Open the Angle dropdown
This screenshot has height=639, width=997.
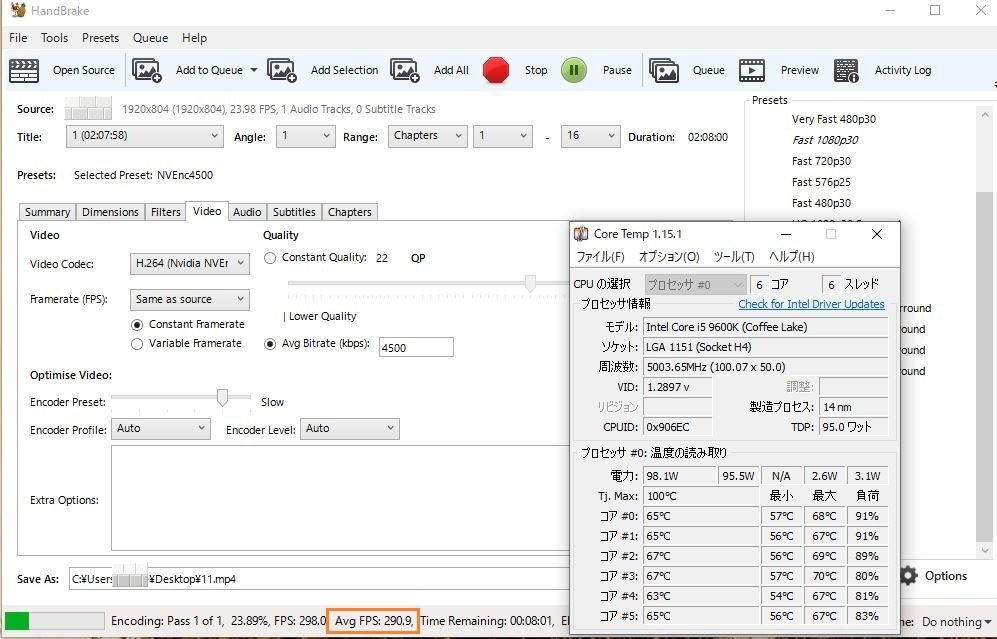tap(305, 136)
